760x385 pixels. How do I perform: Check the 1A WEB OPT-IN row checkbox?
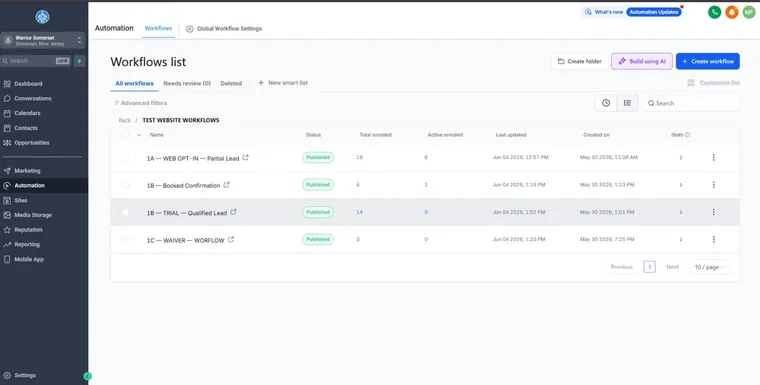pyautogui.click(x=126, y=158)
